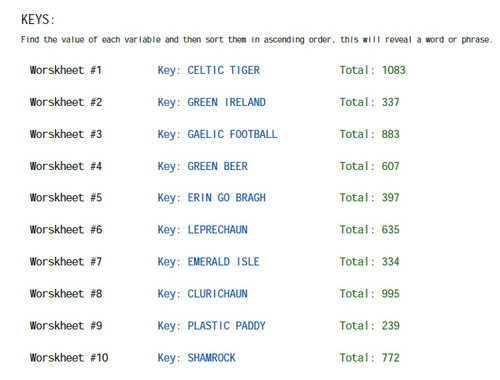Click Total: 883 value
The width and height of the screenshot is (500, 380).
(x=370, y=134)
